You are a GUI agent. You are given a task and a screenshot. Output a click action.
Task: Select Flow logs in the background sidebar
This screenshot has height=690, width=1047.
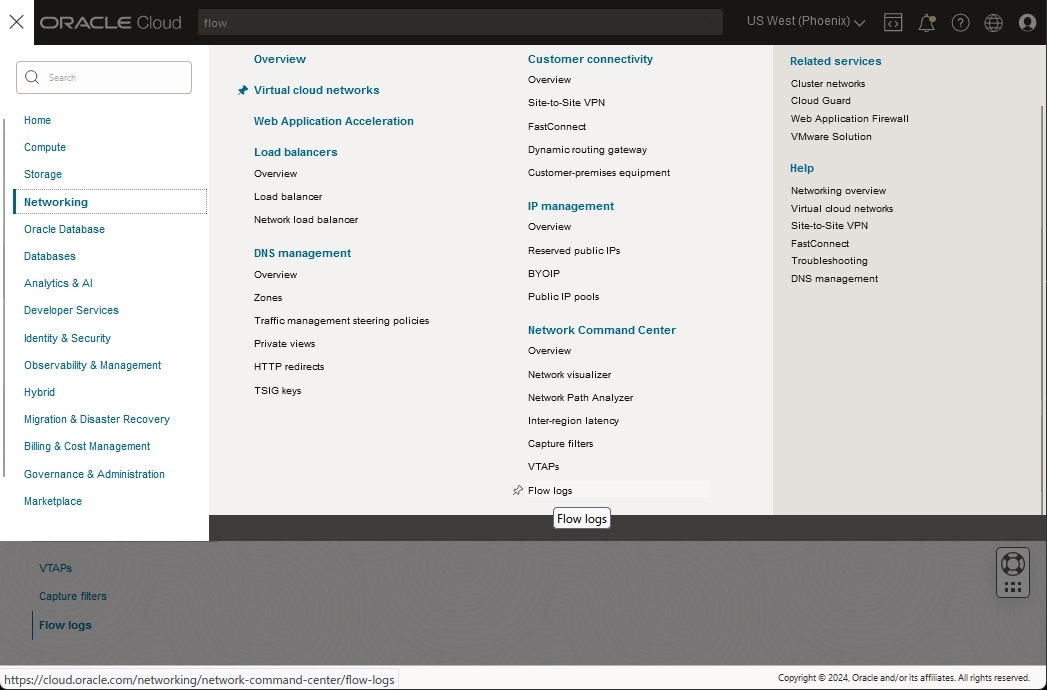pyautogui.click(x=65, y=625)
